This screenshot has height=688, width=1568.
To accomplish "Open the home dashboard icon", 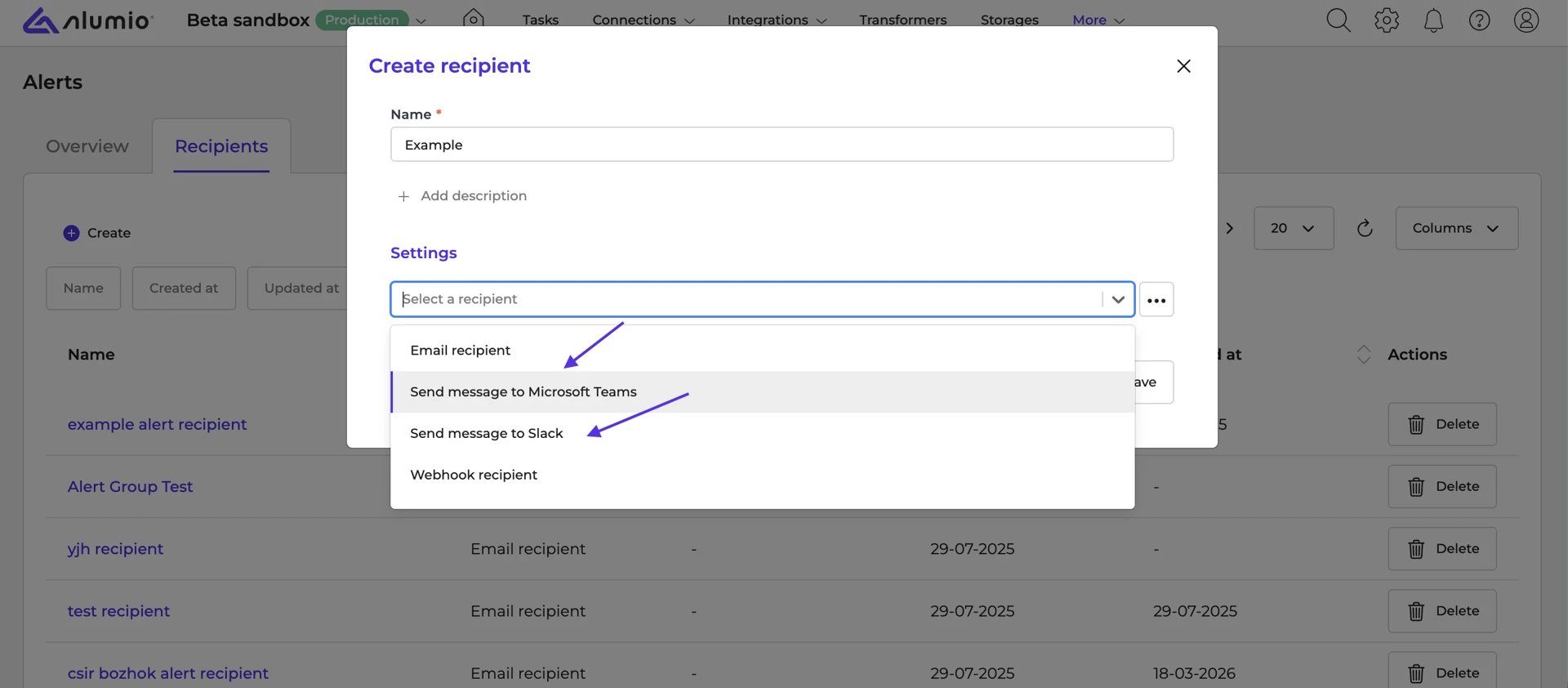I will click(x=473, y=18).
